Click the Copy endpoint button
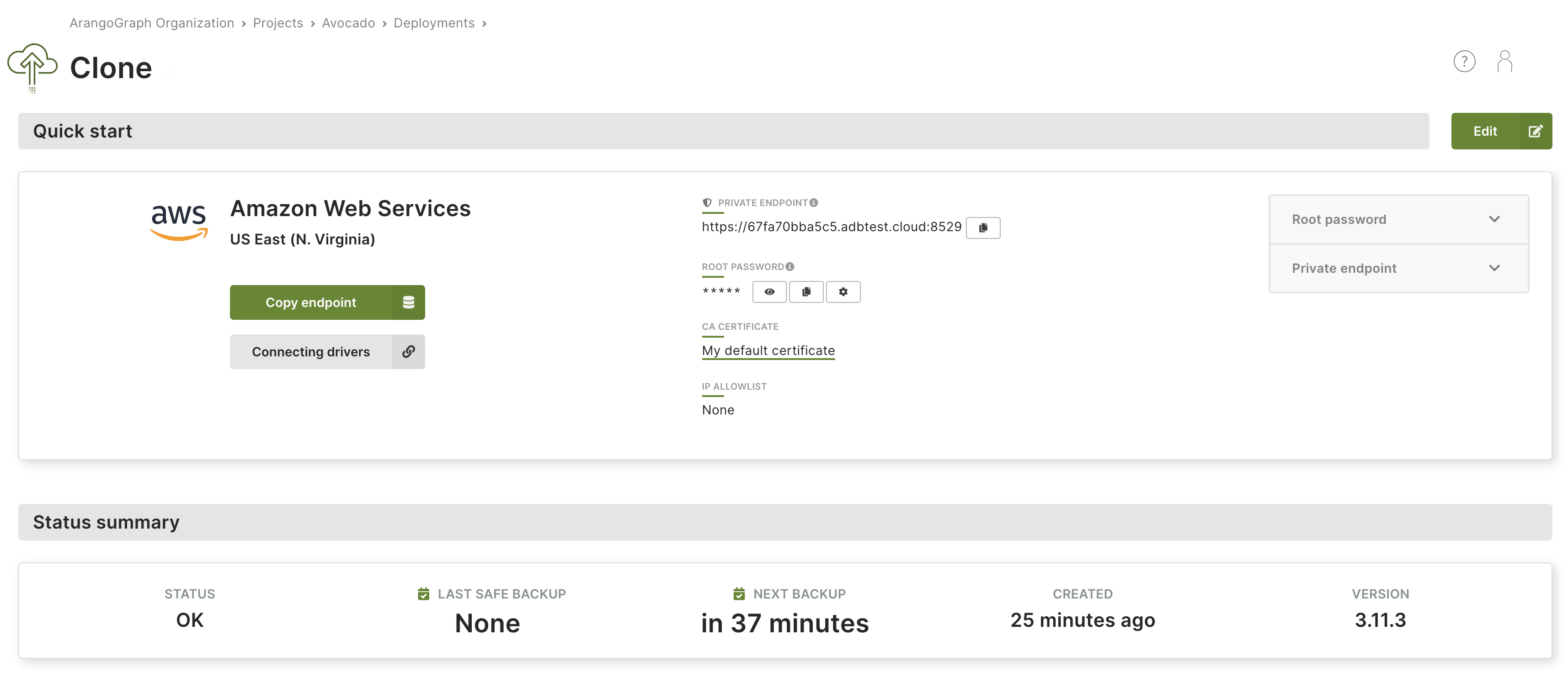Viewport: 1568px width, 678px height. coord(327,302)
